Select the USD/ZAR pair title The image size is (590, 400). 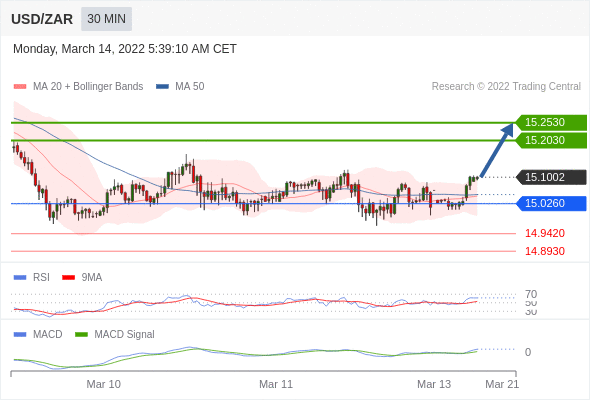[x=42, y=19]
